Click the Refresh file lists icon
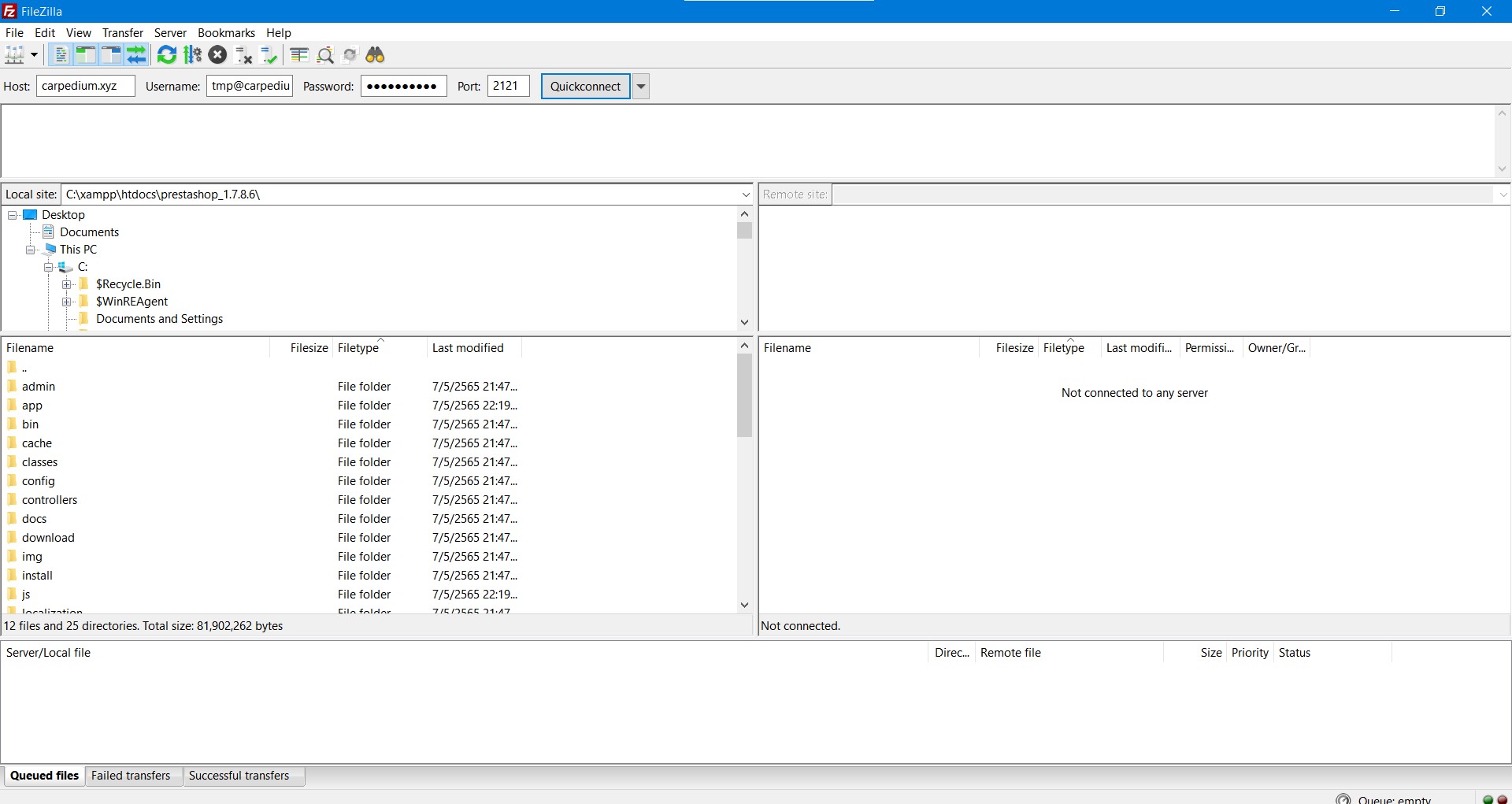This screenshot has height=804, width=1512. point(167,55)
